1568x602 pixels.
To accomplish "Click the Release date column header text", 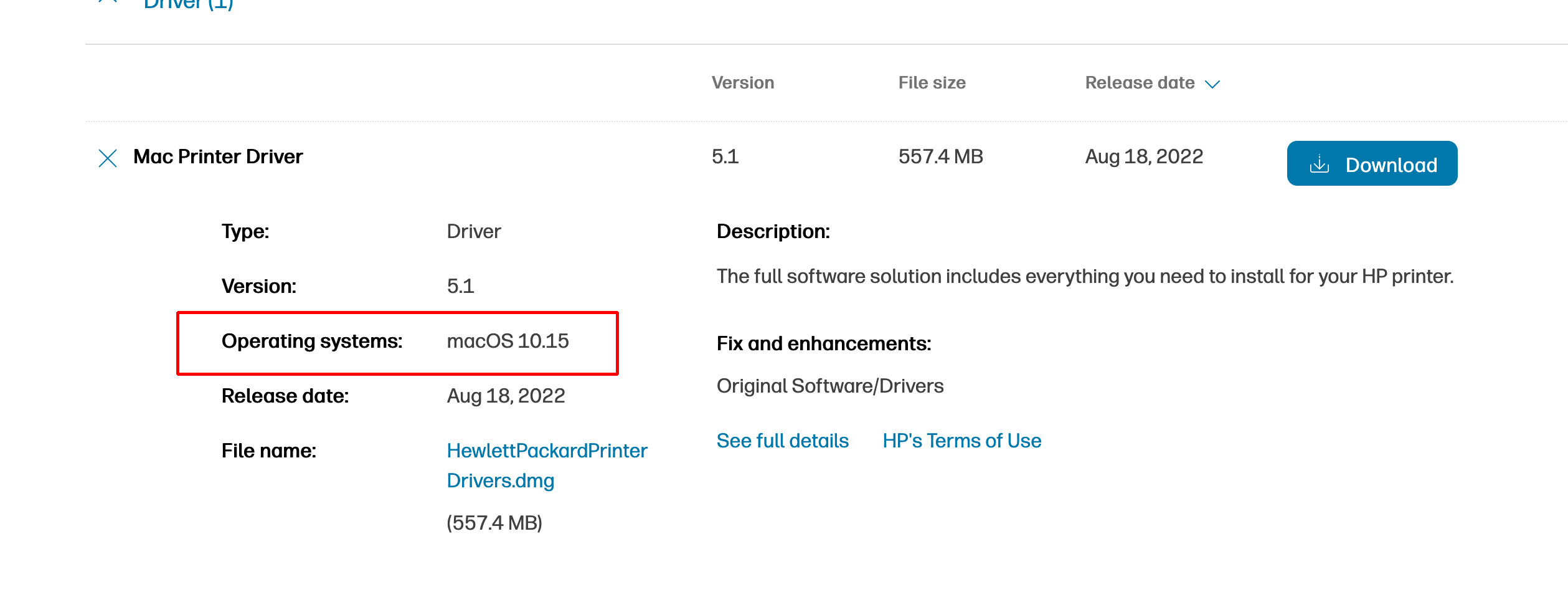I will (x=1140, y=83).
